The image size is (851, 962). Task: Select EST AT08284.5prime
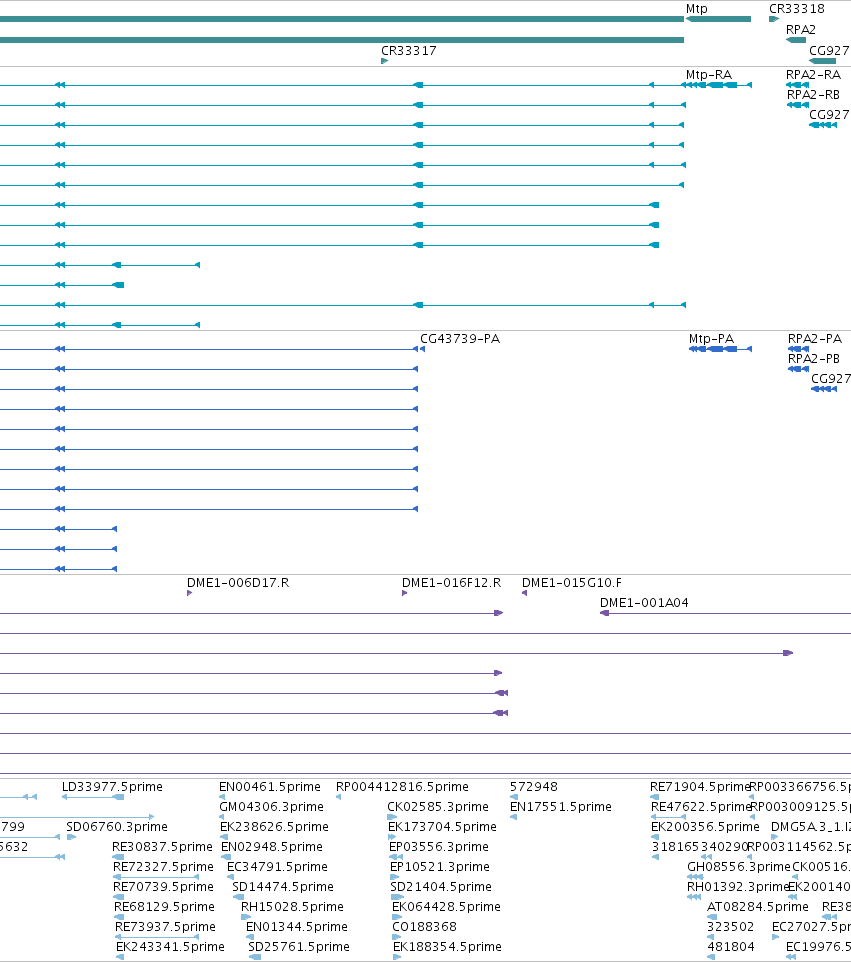758,906
